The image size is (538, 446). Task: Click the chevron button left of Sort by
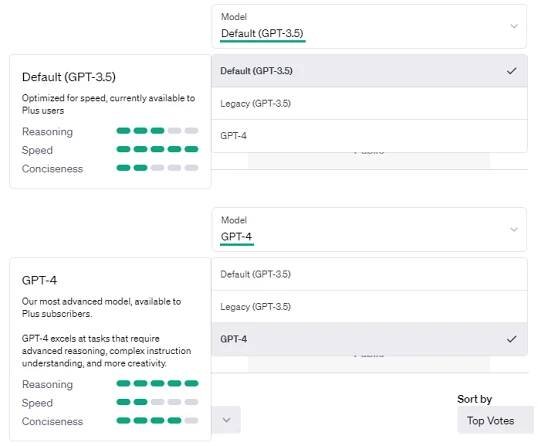(226, 420)
